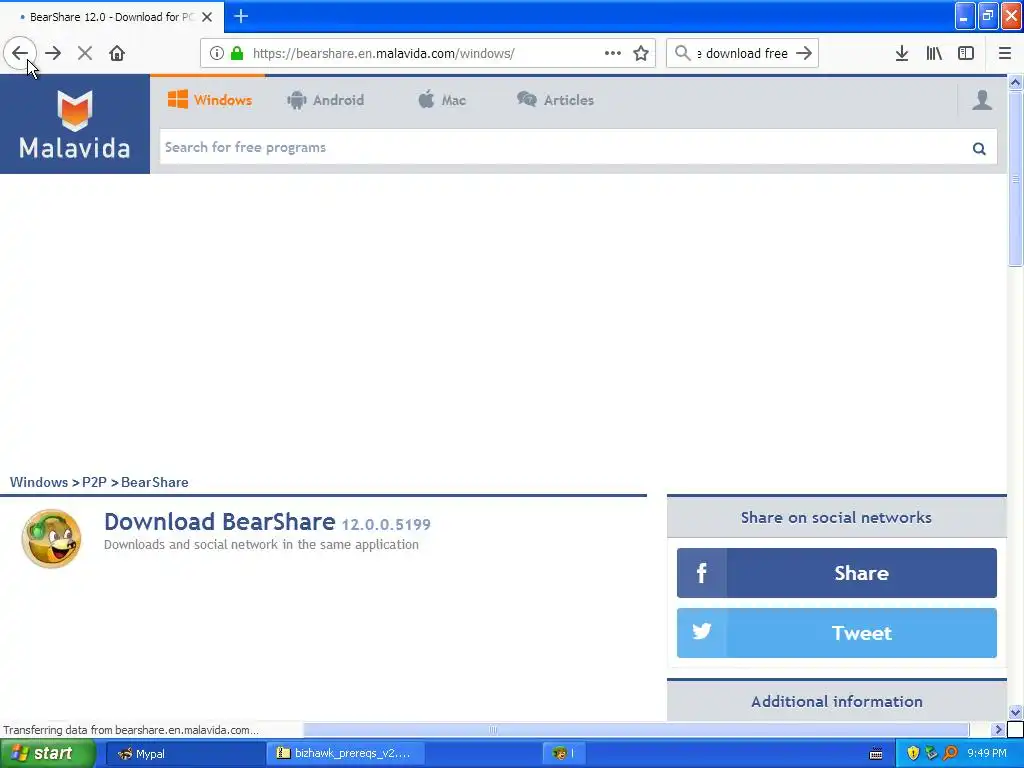Switch to bizhawk_prereqs taskbar window
The image size is (1024, 768).
pyautogui.click(x=345, y=754)
